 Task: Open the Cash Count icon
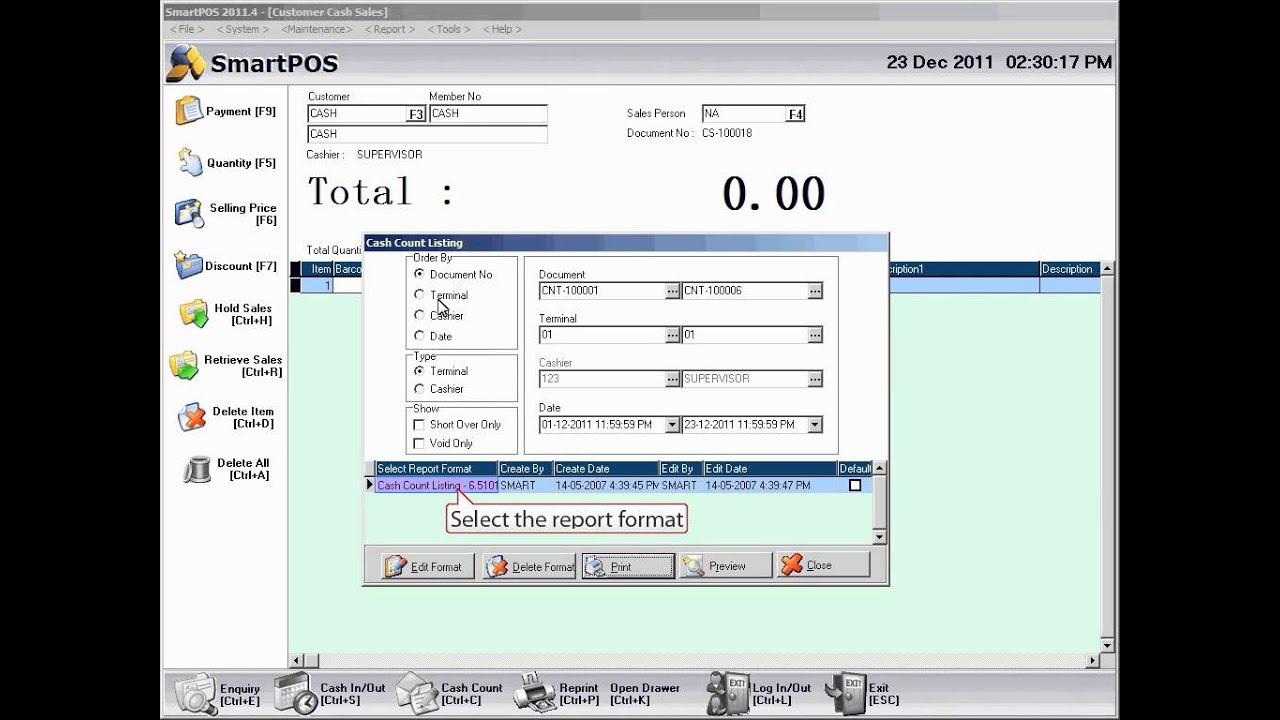[x=417, y=694]
